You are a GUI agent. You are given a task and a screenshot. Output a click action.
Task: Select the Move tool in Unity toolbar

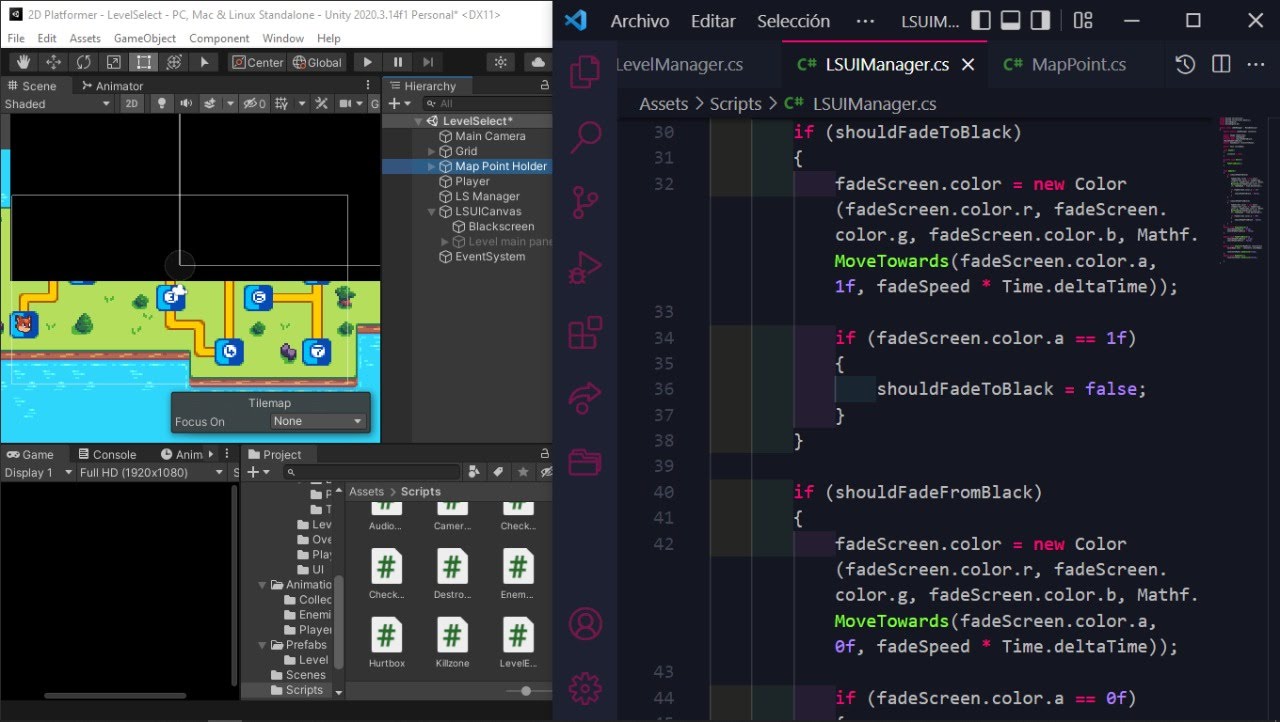[54, 62]
